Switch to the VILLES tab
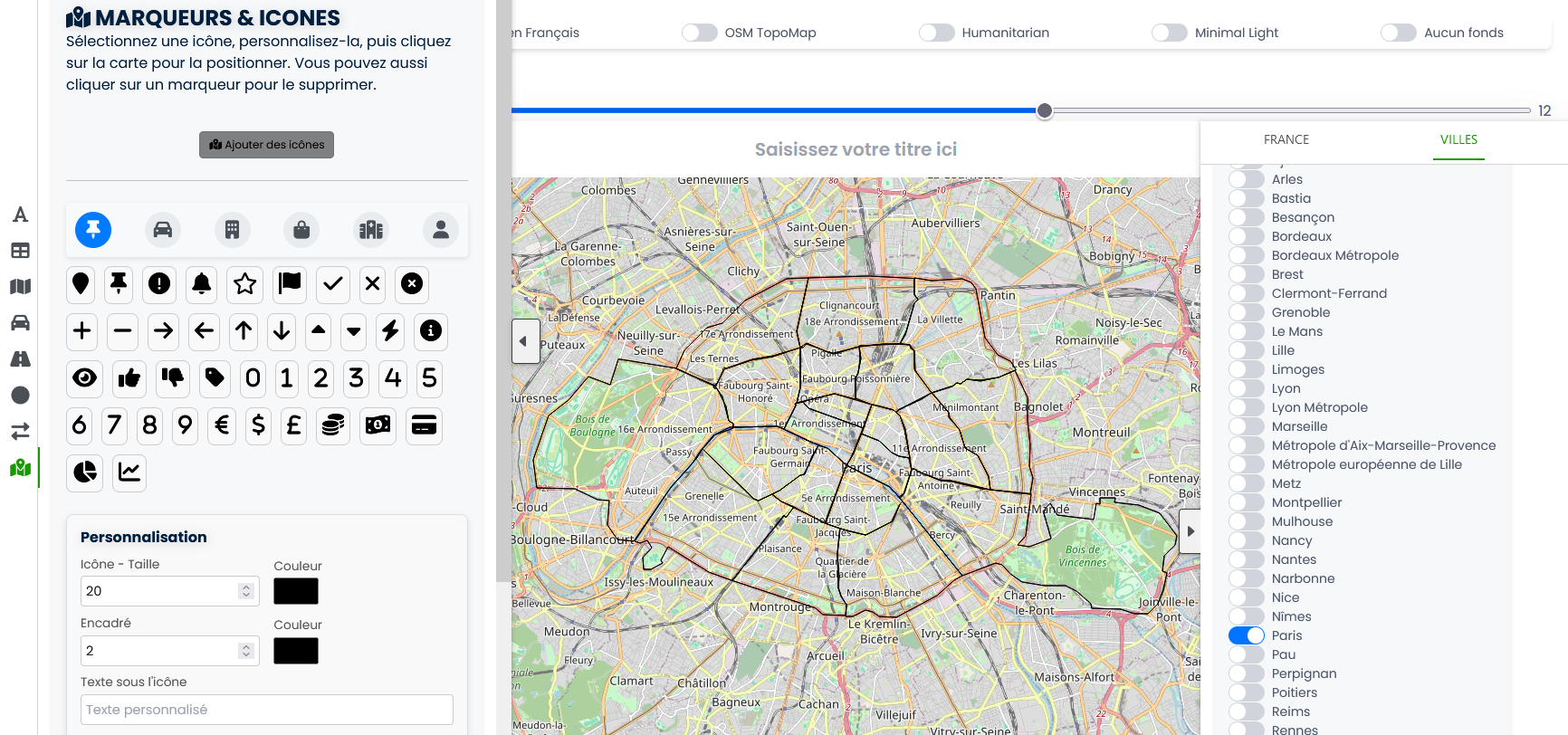Viewport: 1568px width, 735px height. (1458, 139)
